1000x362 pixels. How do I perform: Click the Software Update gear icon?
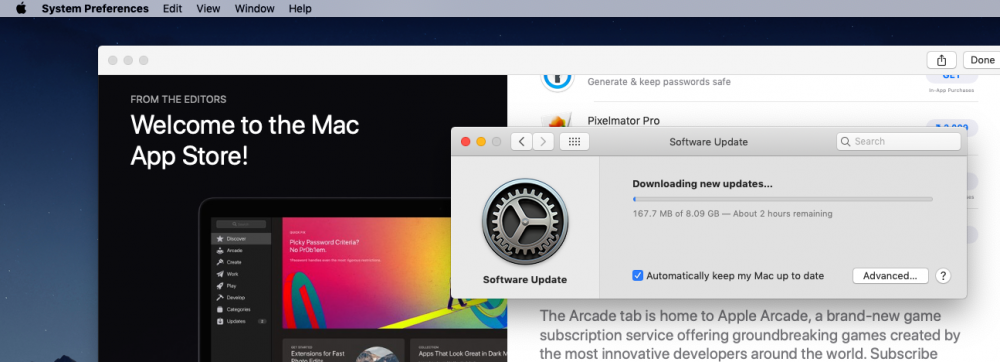click(x=525, y=222)
